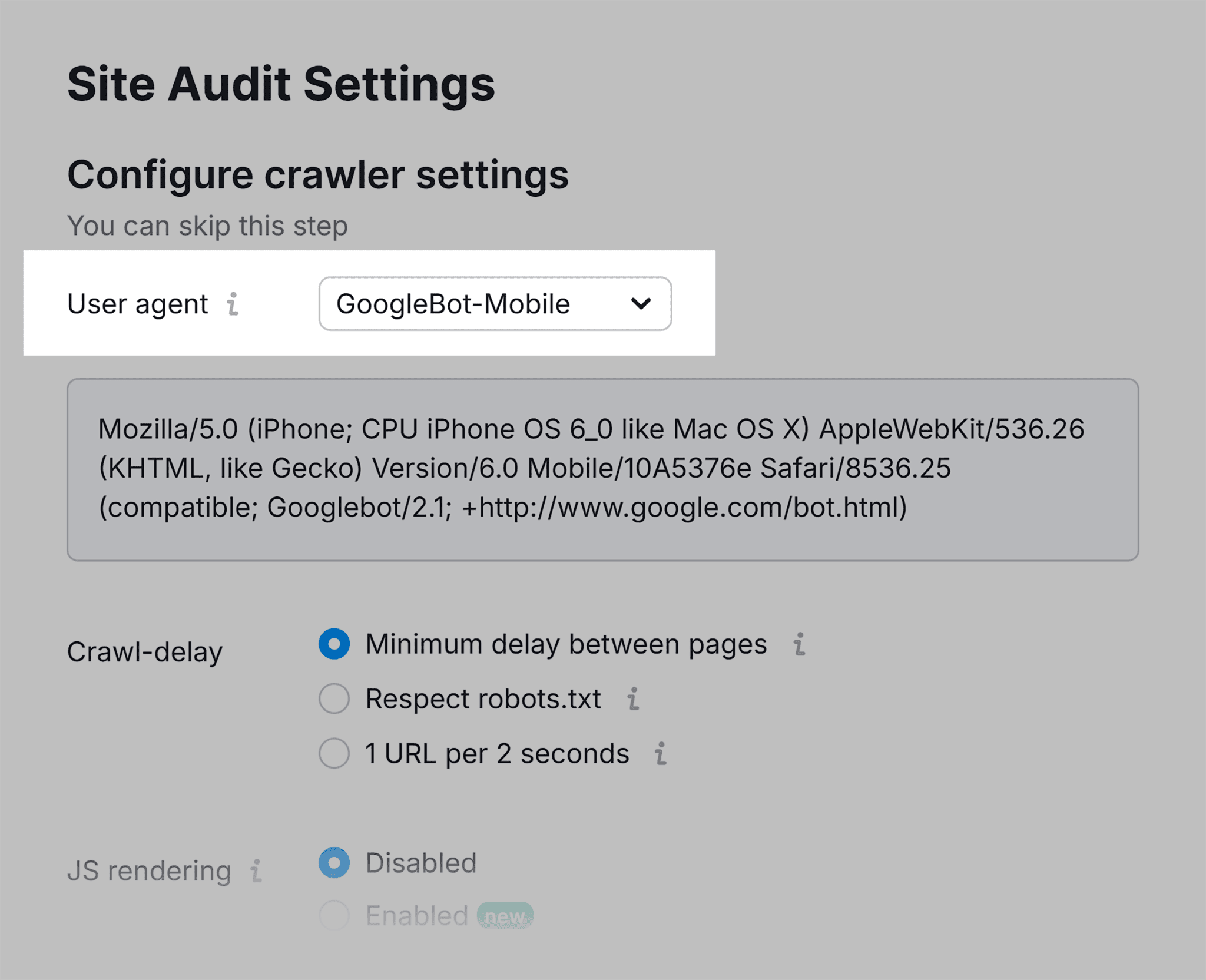This screenshot has width=1206, height=980.
Task: Click the Respect robots.txt info icon
Action: click(633, 699)
